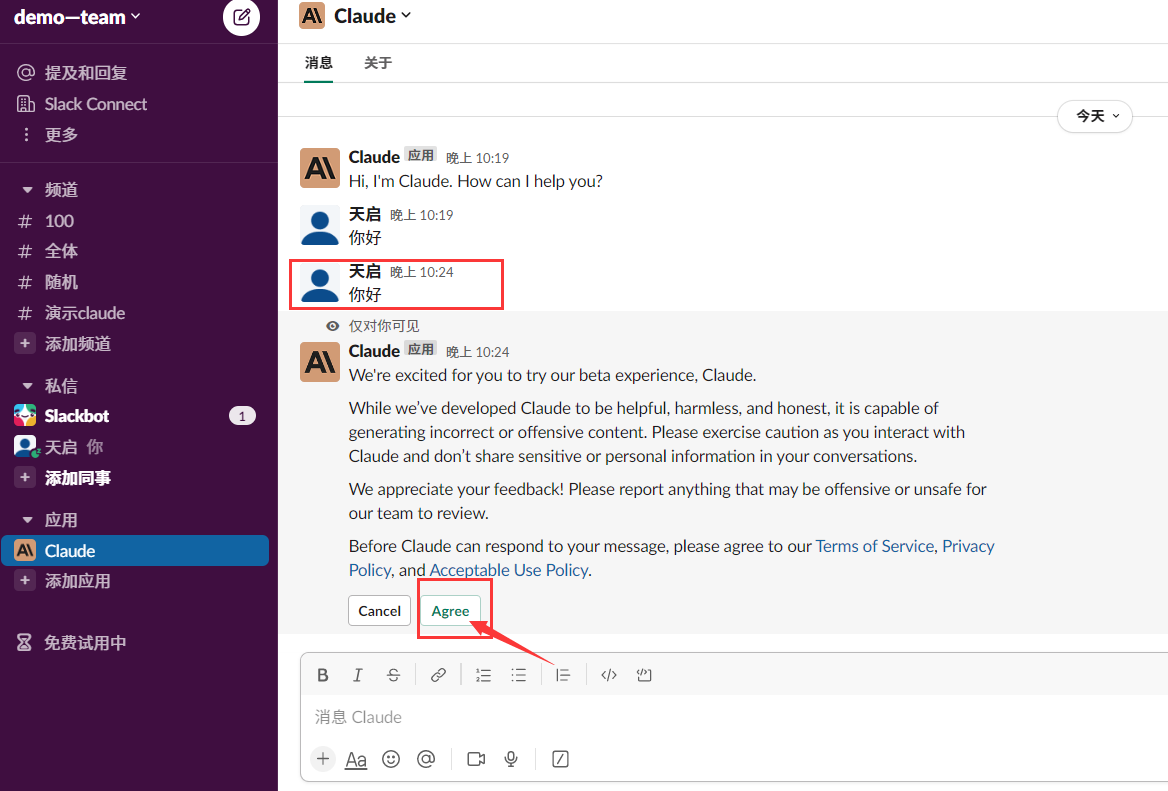The image size is (1168, 791).
Task: Record an audio clip
Action: pyautogui.click(x=511, y=759)
